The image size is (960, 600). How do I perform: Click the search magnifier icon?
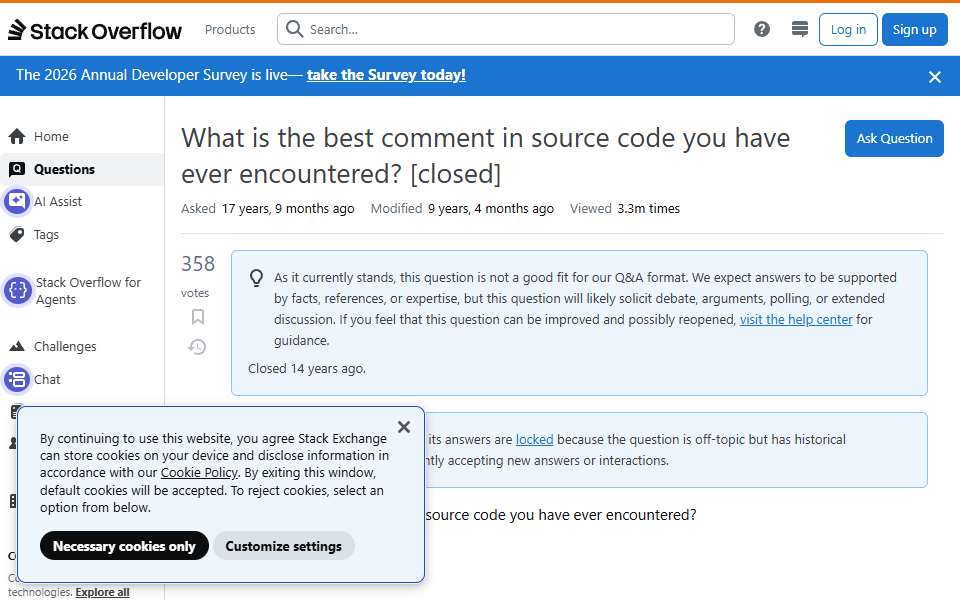(x=294, y=29)
